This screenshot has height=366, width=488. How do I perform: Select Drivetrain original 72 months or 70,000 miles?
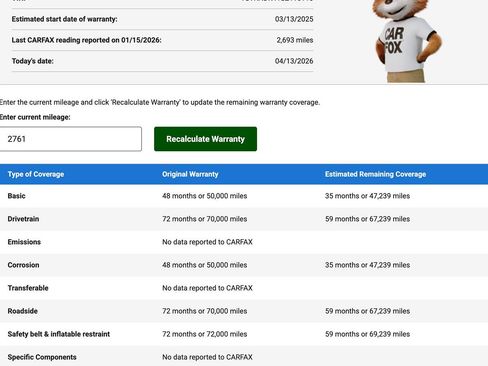point(205,219)
